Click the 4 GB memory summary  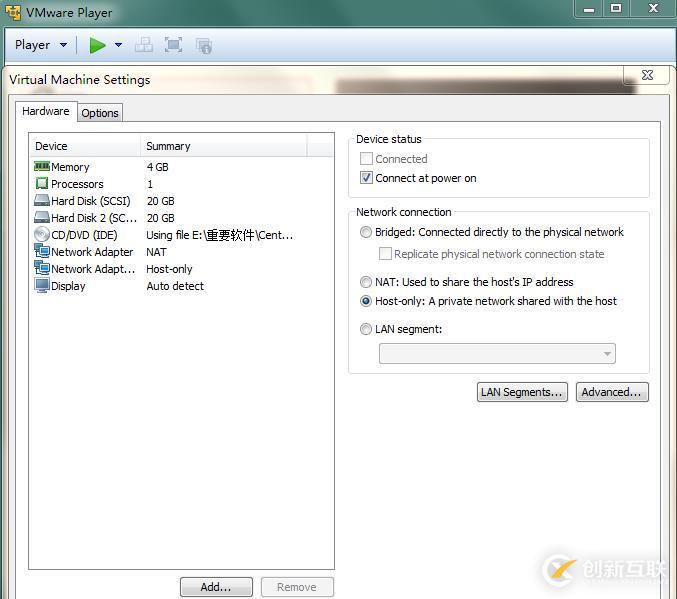[x=158, y=167]
